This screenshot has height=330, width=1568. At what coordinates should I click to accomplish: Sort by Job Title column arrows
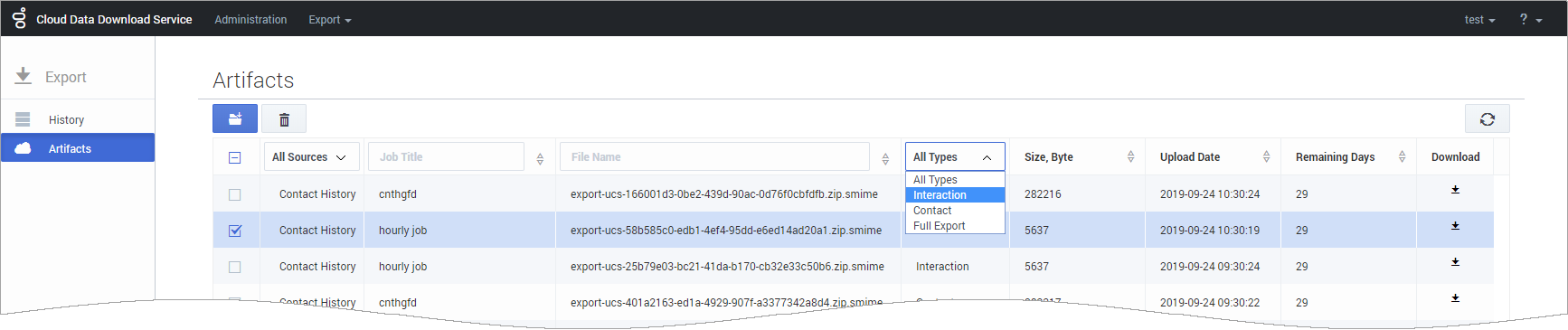[540, 158]
